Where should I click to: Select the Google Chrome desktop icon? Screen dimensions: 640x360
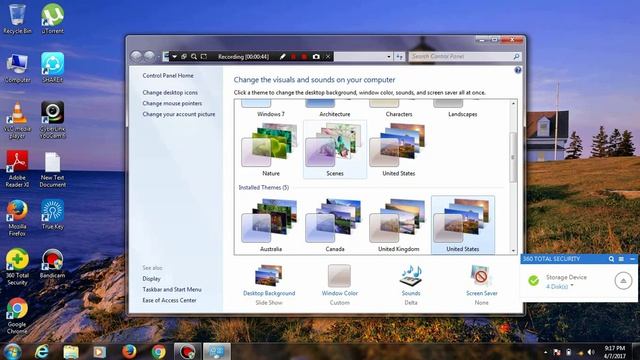tap(17, 316)
